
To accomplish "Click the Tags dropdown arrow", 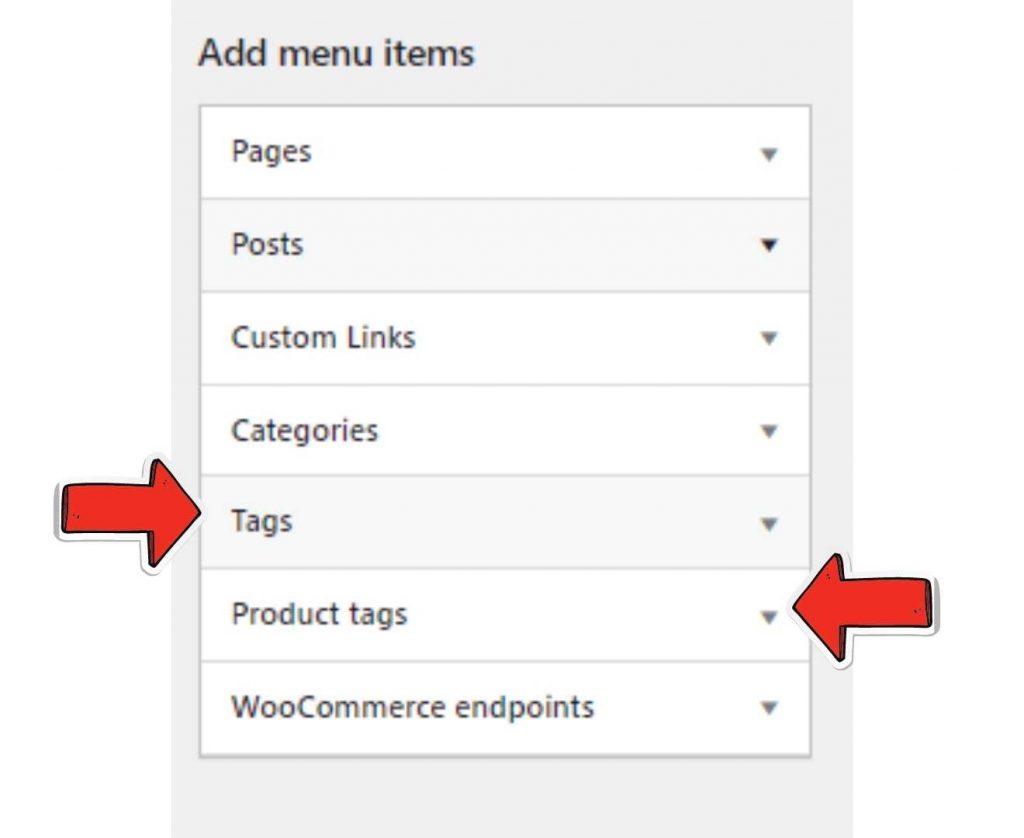I will point(770,522).
